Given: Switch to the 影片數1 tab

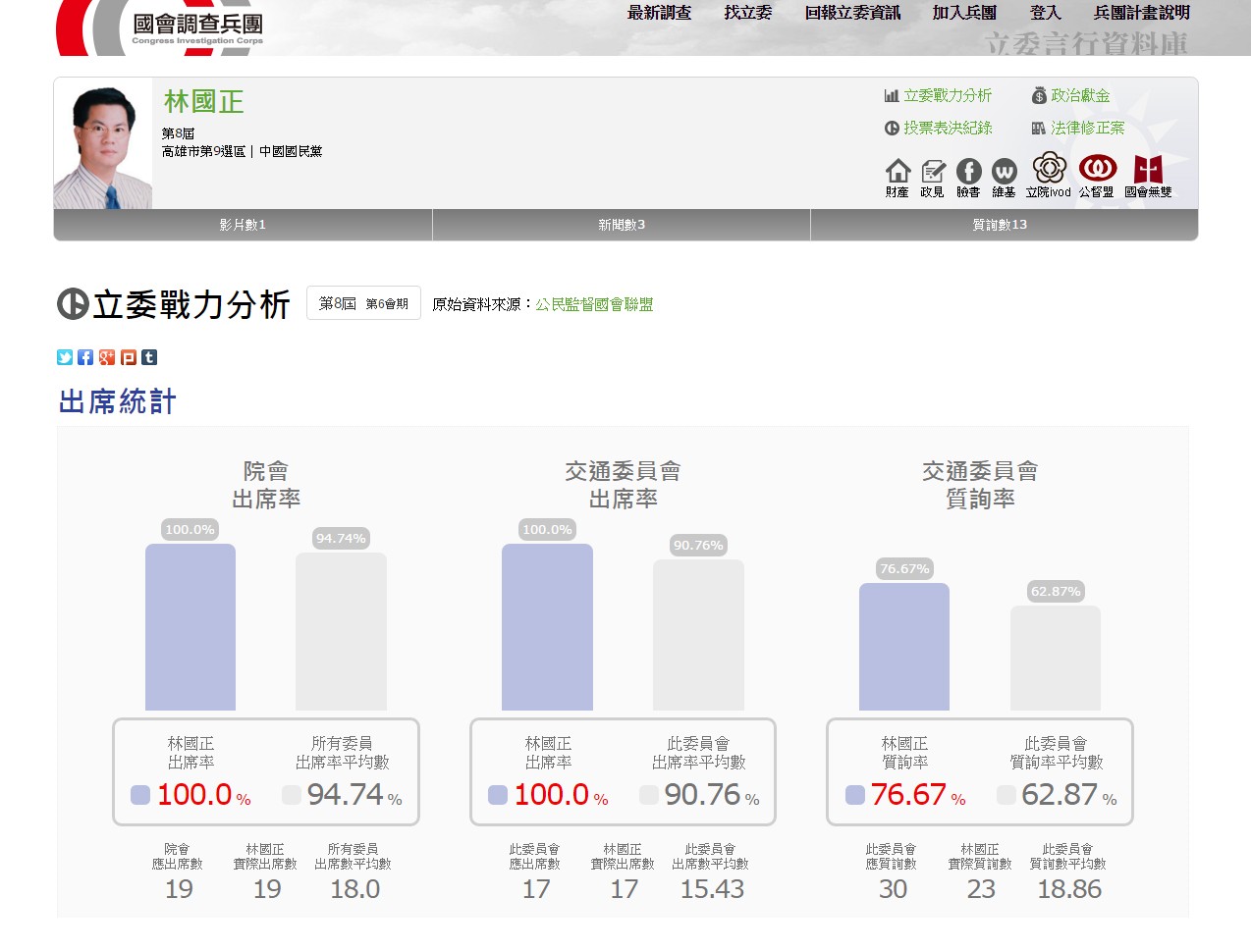Looking at the screenshot, I should [243, 225].
